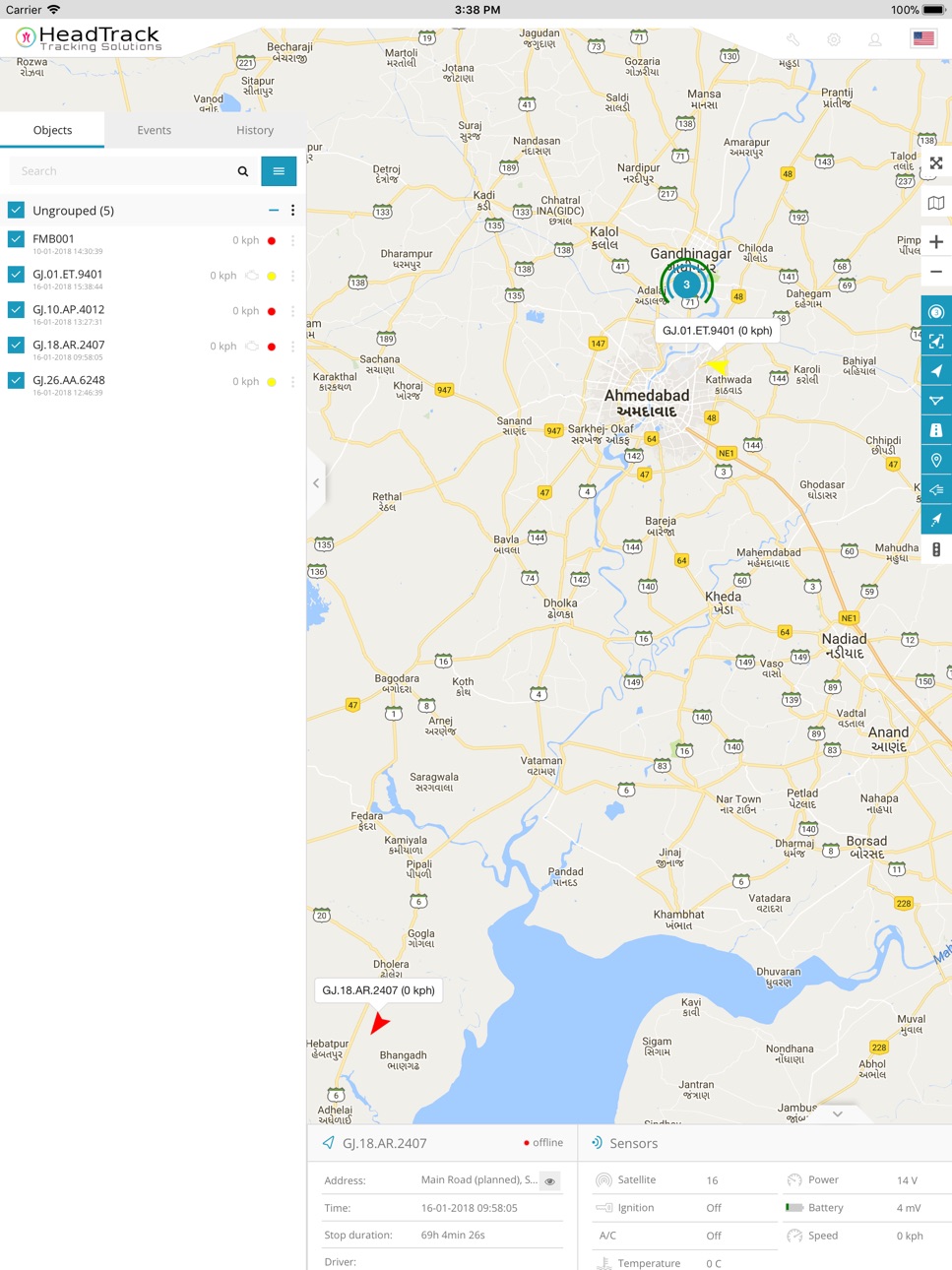Switch to the Events tab

154,130
